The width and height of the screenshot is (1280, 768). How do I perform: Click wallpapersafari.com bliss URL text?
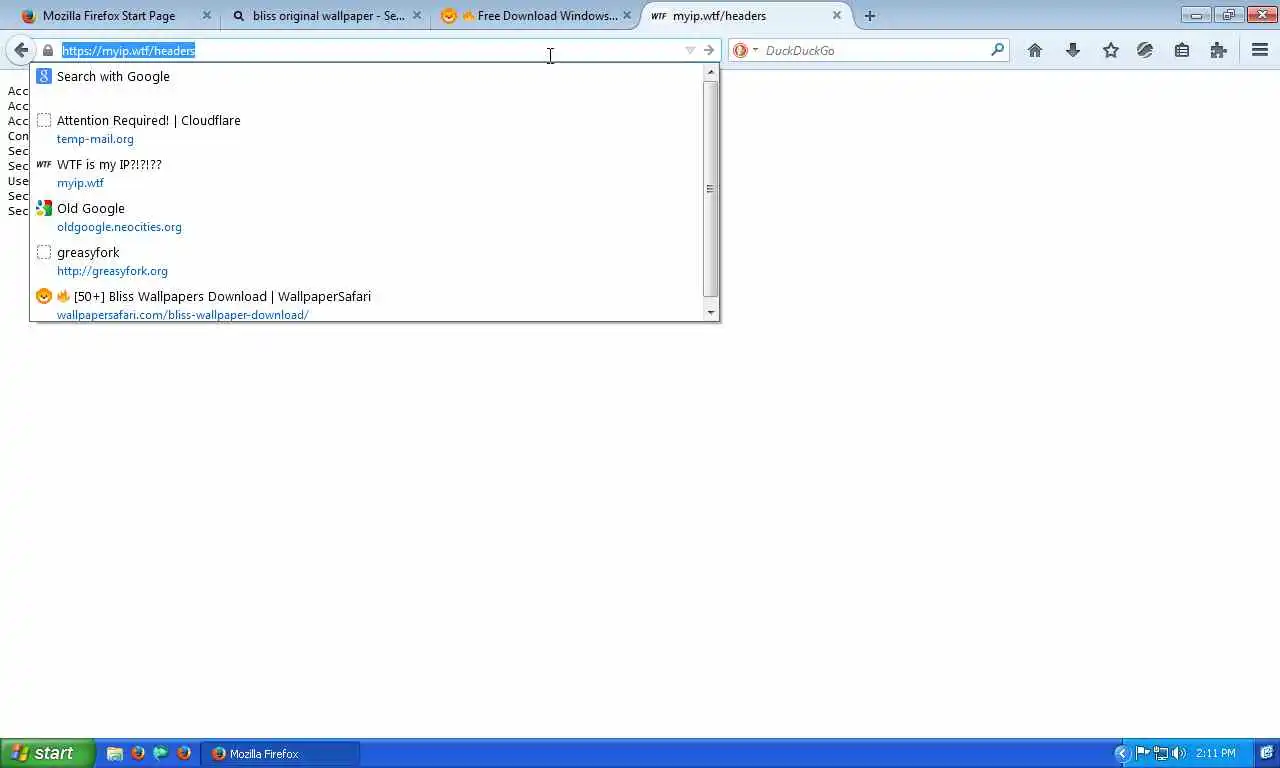click(182, 315)
